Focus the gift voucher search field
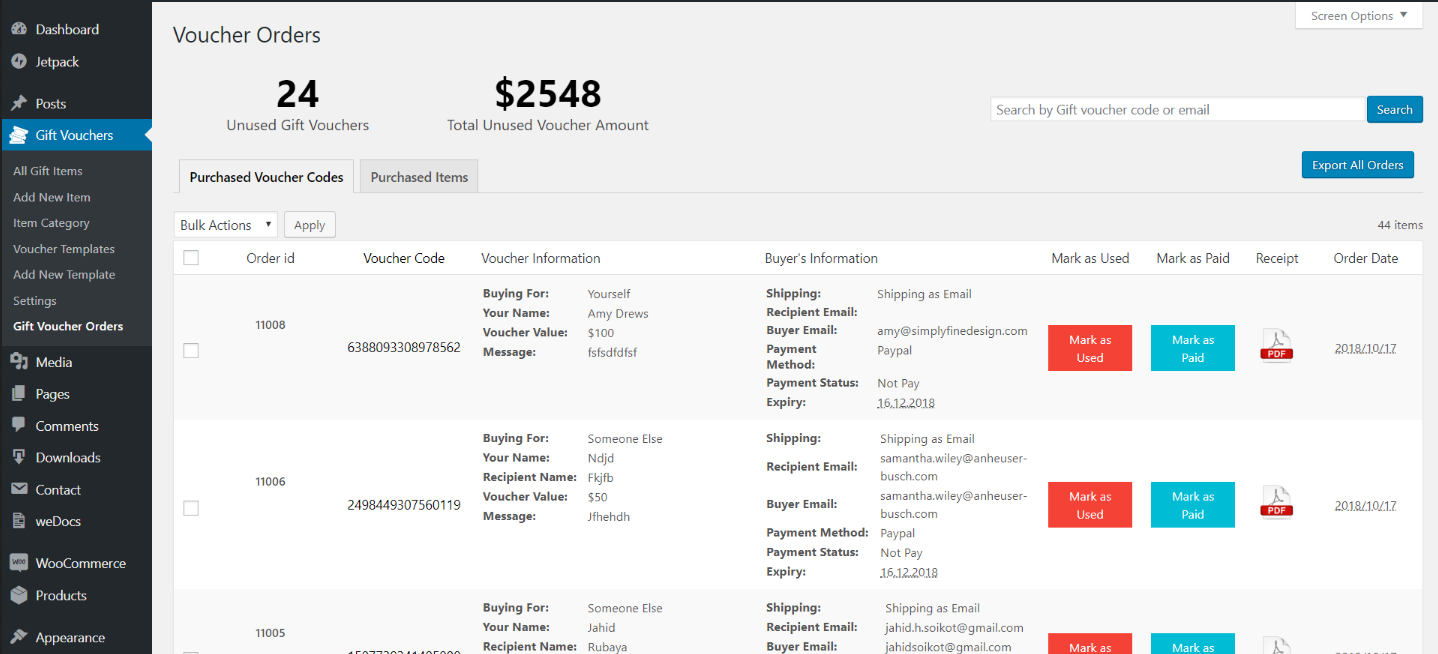The height and width of the screenshot is (654, 1438). point(1178,110)
